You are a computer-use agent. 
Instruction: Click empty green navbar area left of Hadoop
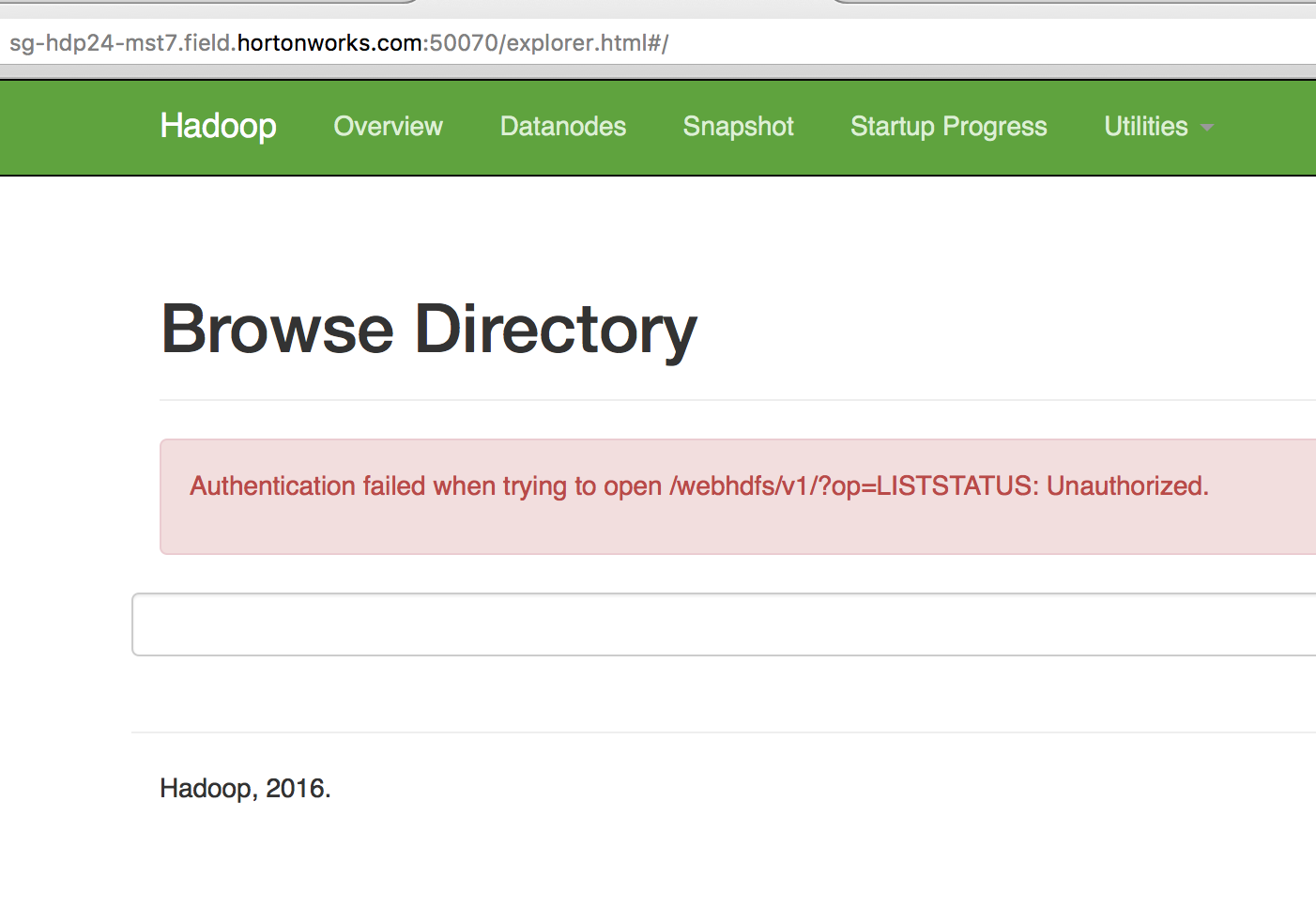[75, 128]
